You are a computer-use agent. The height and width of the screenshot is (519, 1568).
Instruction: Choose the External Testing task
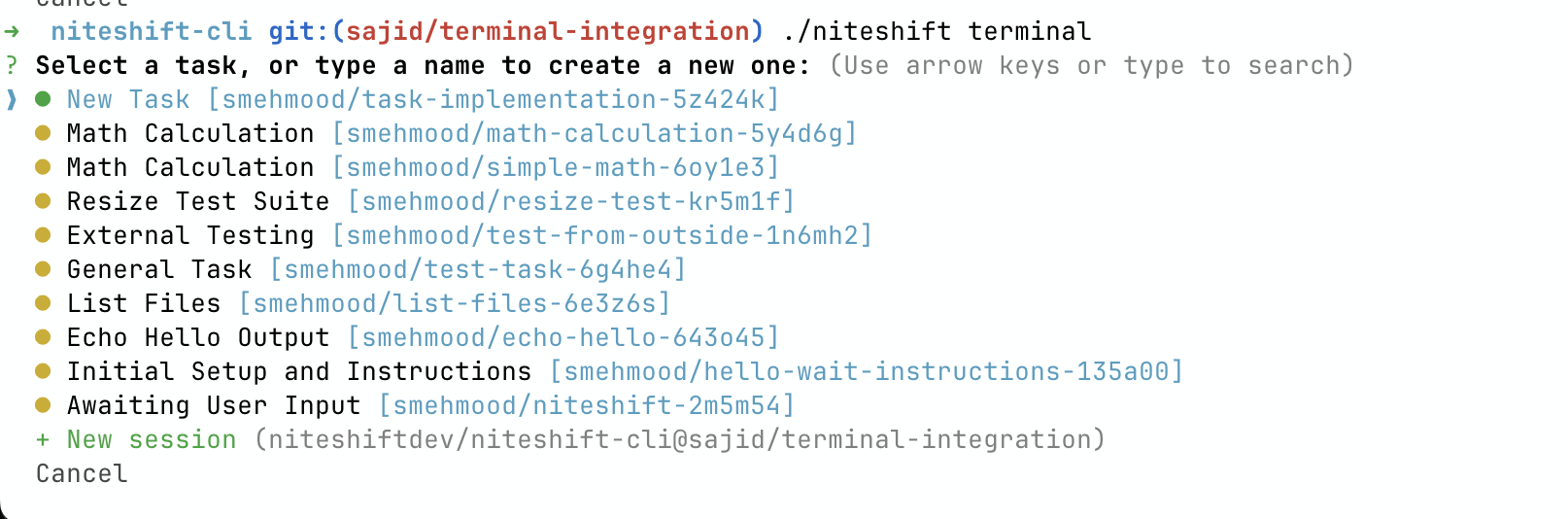[x=190, y=235]
